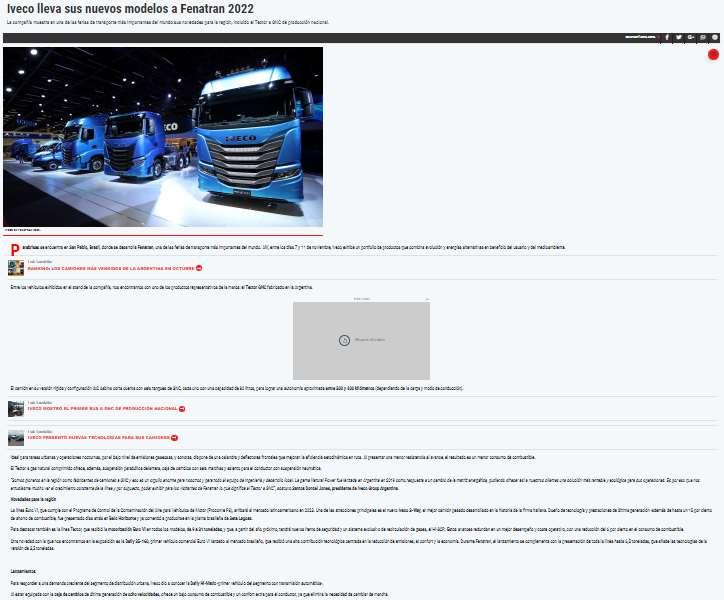This screenshot has height=600, width=724.
Task: Share article on Google Plus
Action: 691,37
